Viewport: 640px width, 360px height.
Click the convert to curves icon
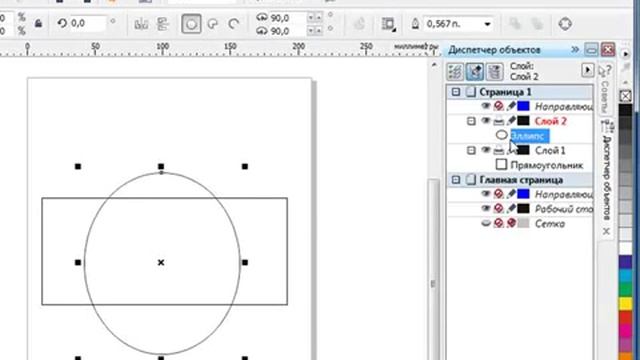pos(565,24)
